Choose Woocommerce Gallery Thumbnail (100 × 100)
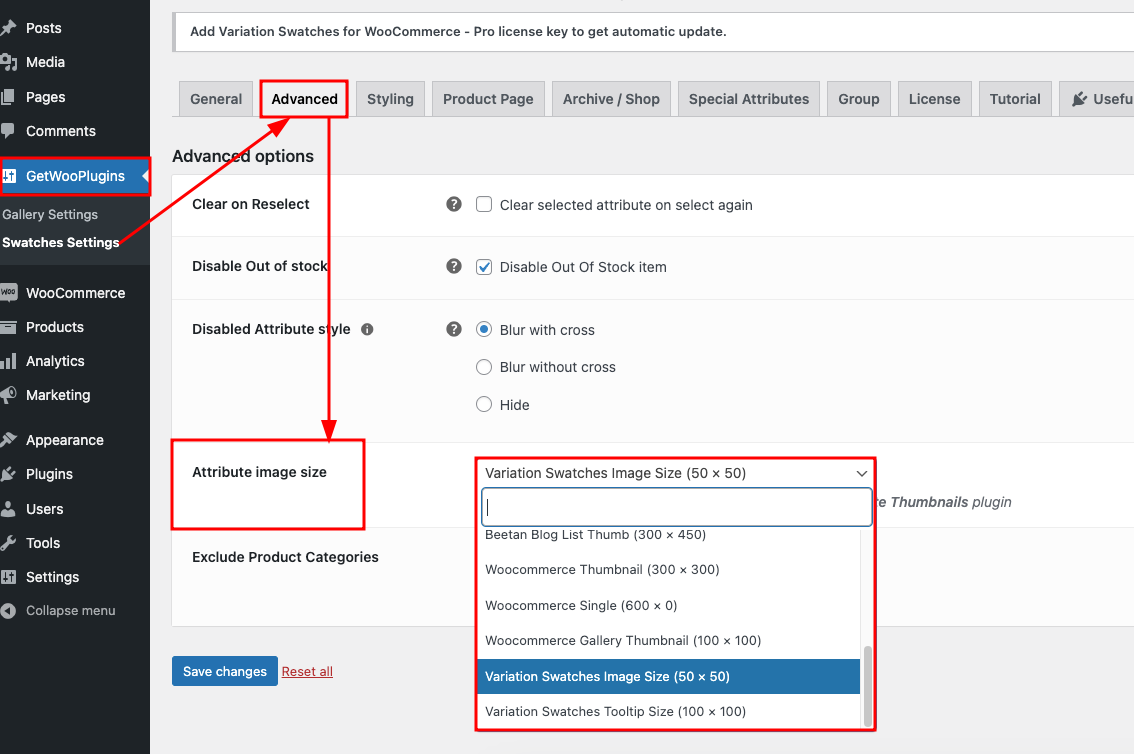The height and width of the screenshot is (754, 1134). click(669, 641)
